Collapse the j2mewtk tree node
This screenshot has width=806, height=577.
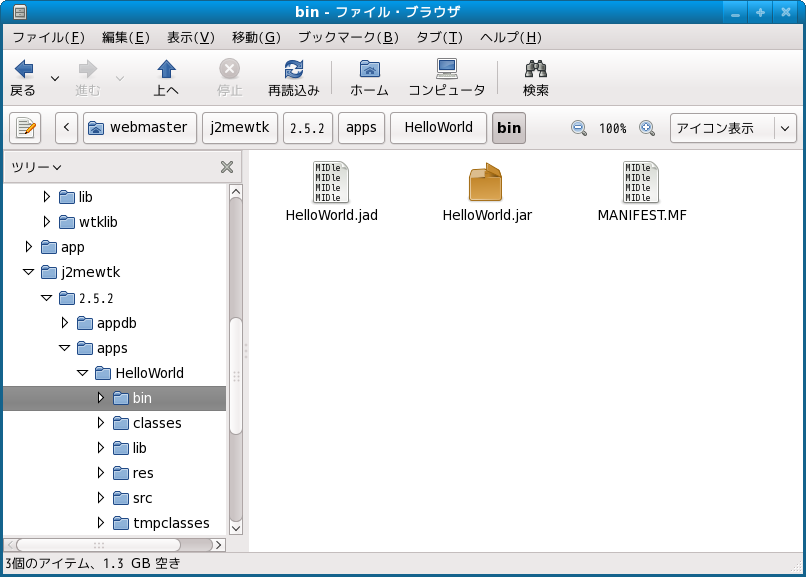click(28, 272)
